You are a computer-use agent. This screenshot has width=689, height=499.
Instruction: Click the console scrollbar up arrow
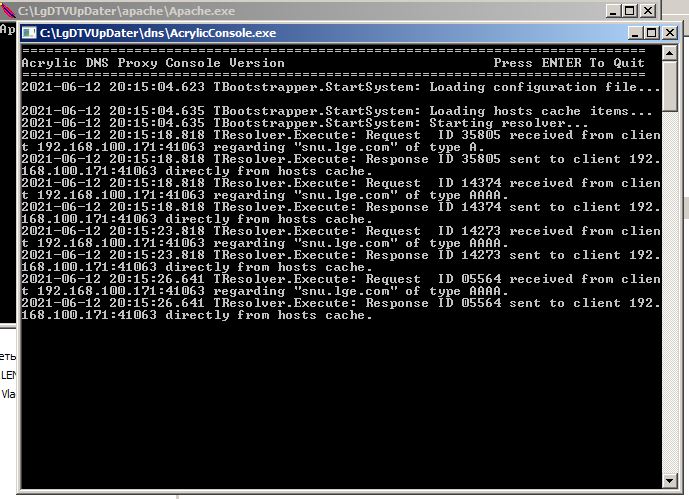(670, 53)
